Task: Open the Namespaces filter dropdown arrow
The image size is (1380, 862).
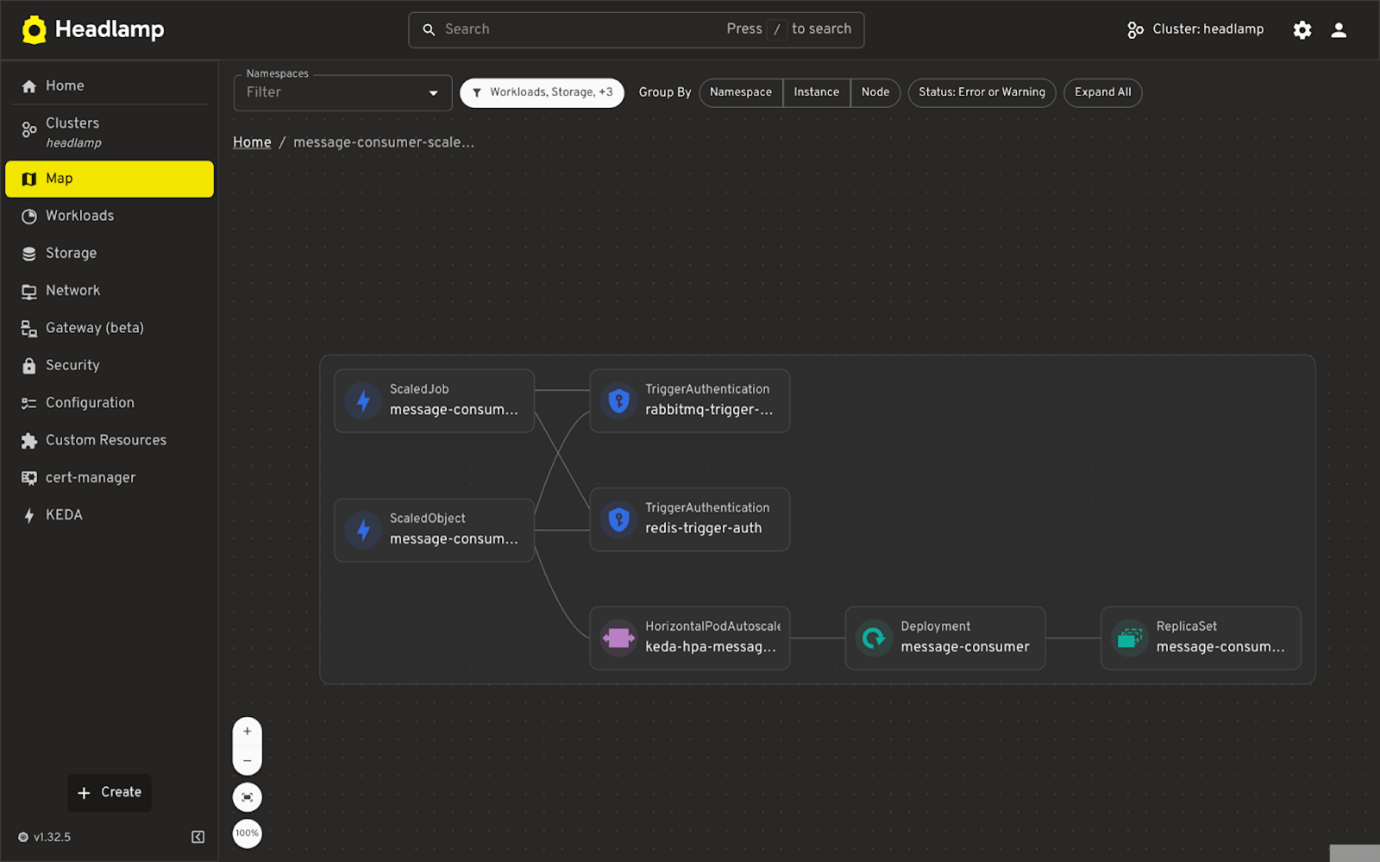Action: tap(433, 93)
